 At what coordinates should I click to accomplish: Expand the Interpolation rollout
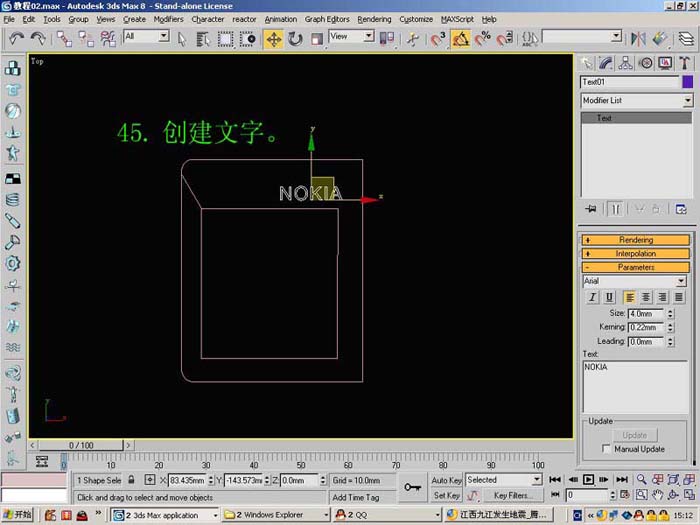(635, 254)
